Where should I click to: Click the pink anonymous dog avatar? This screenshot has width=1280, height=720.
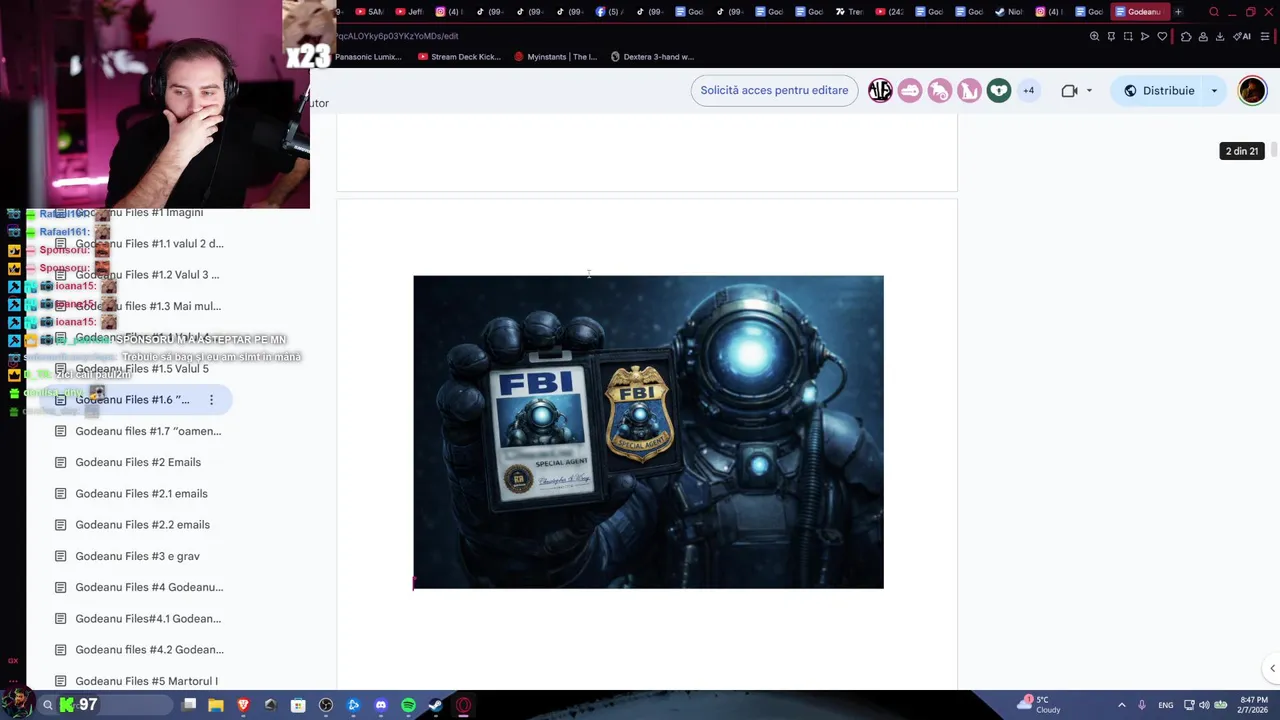coord(969,90)
